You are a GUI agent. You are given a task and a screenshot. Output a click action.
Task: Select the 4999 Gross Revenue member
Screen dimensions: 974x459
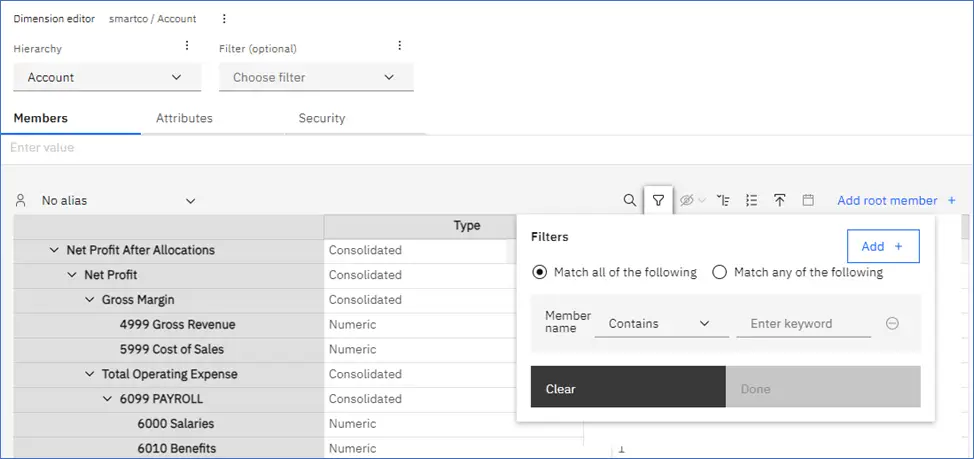[178, 325]
